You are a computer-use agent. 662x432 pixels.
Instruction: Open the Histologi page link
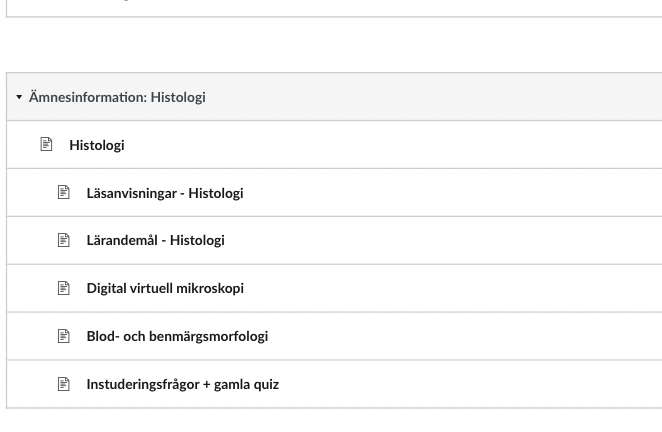coord(97,145)
